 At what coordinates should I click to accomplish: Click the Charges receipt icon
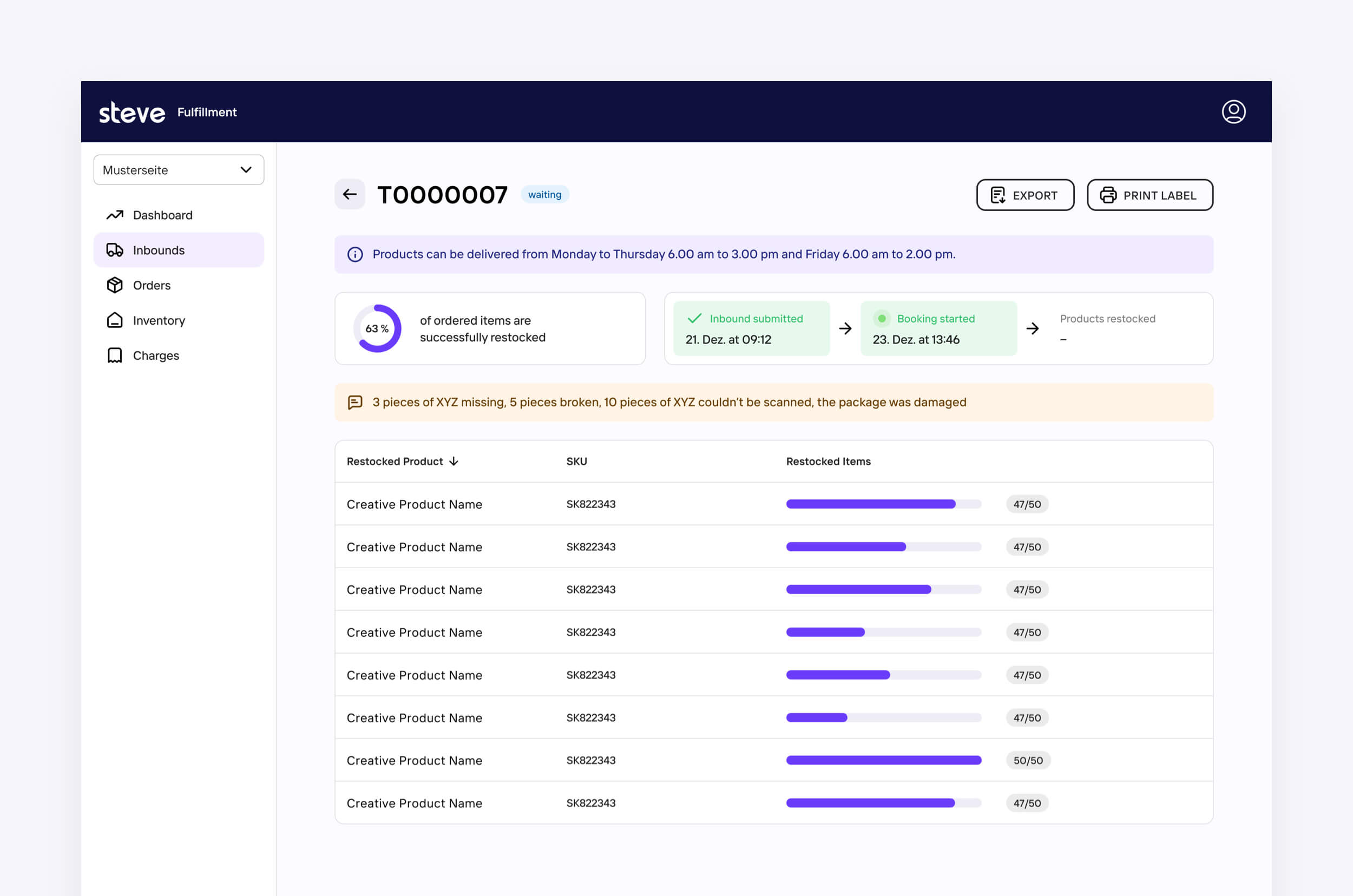point(115,355)
